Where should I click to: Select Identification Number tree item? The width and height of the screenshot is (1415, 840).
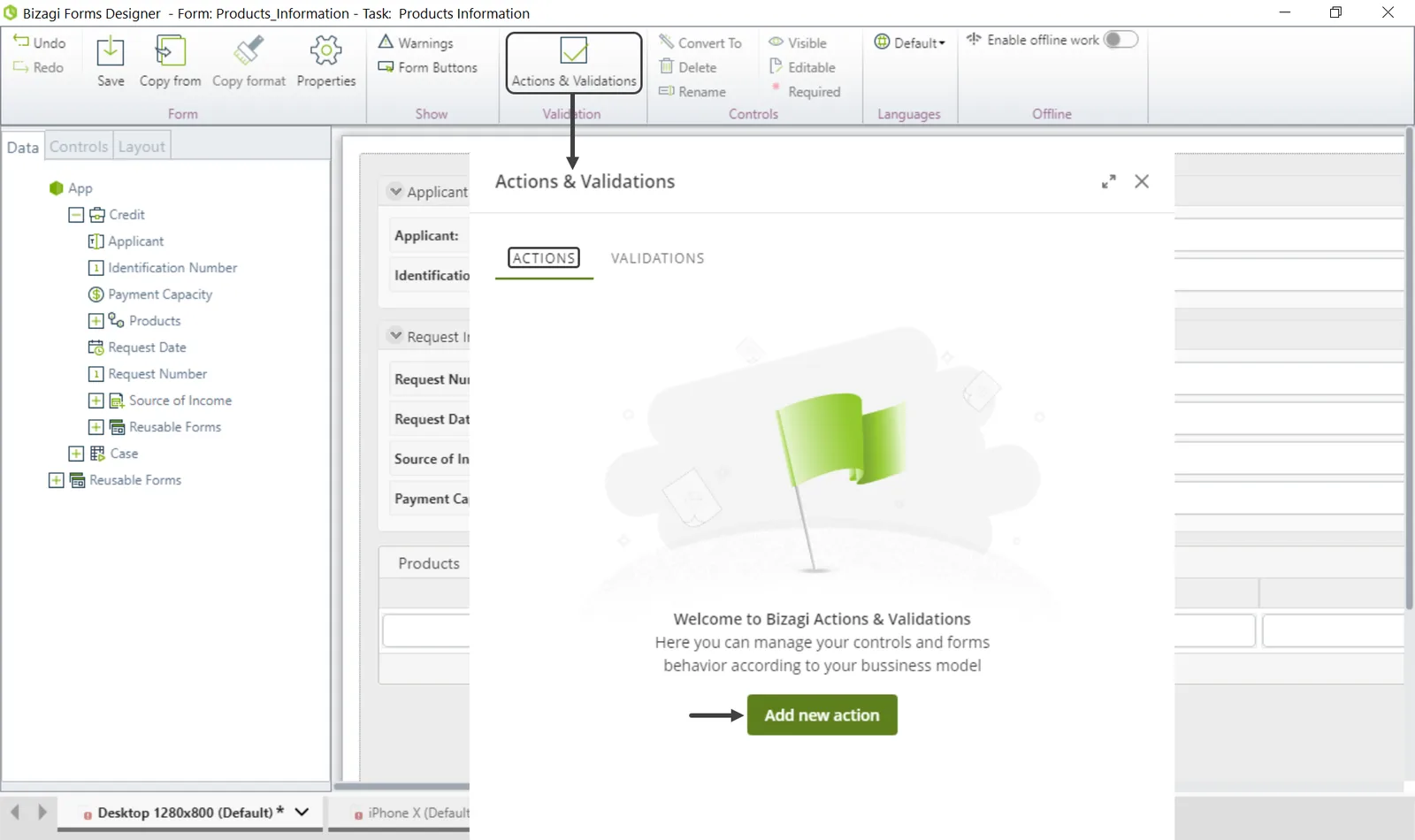click(172, 268)
